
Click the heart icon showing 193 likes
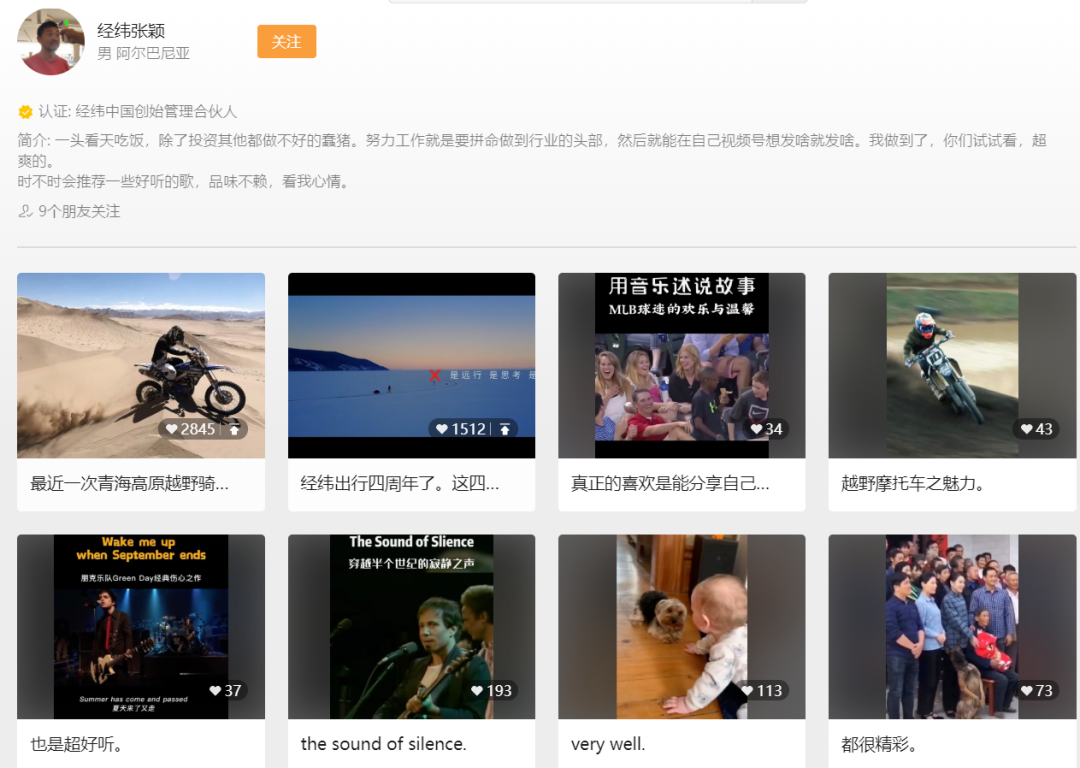click(477, 690)
